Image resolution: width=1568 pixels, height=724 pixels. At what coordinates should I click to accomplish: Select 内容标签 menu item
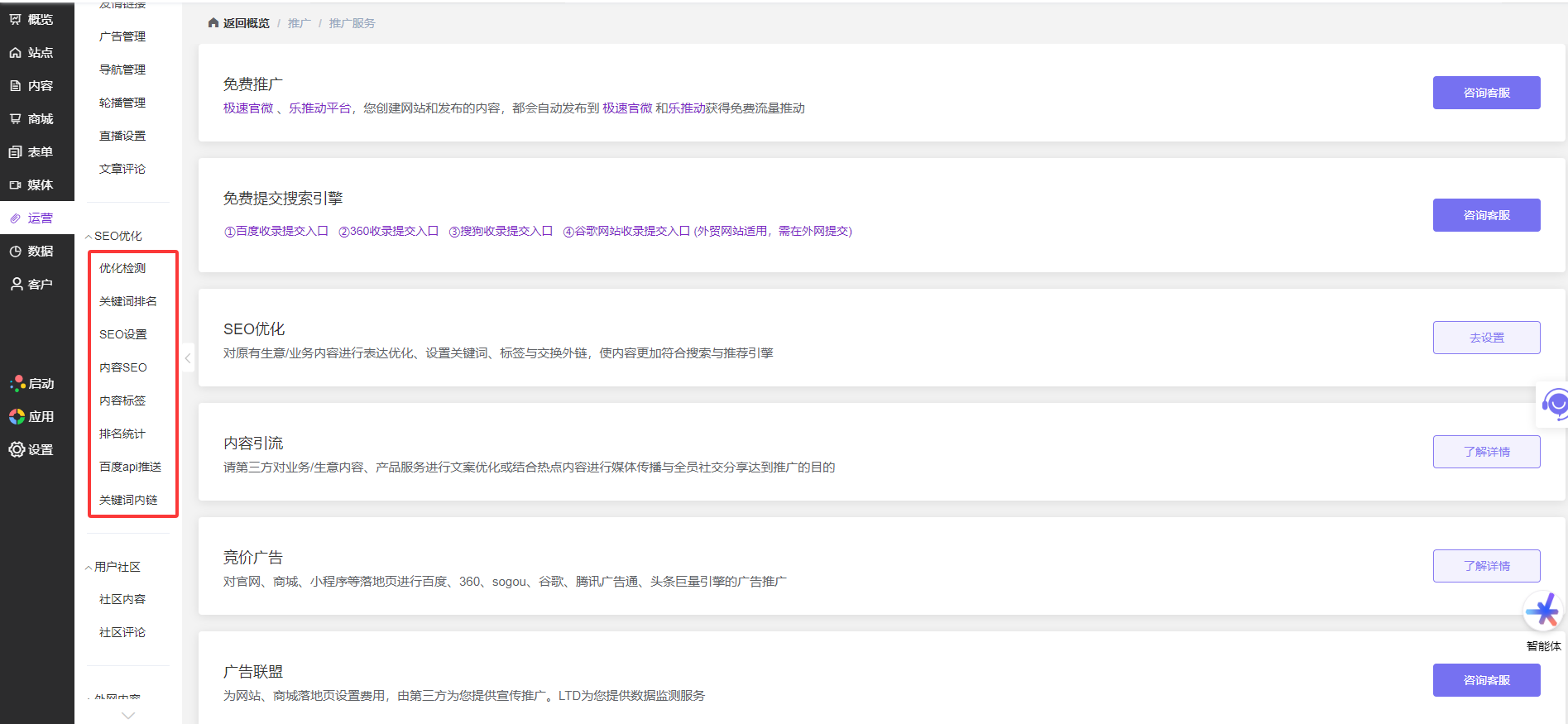pyautogui.click(x=122, y=400)
